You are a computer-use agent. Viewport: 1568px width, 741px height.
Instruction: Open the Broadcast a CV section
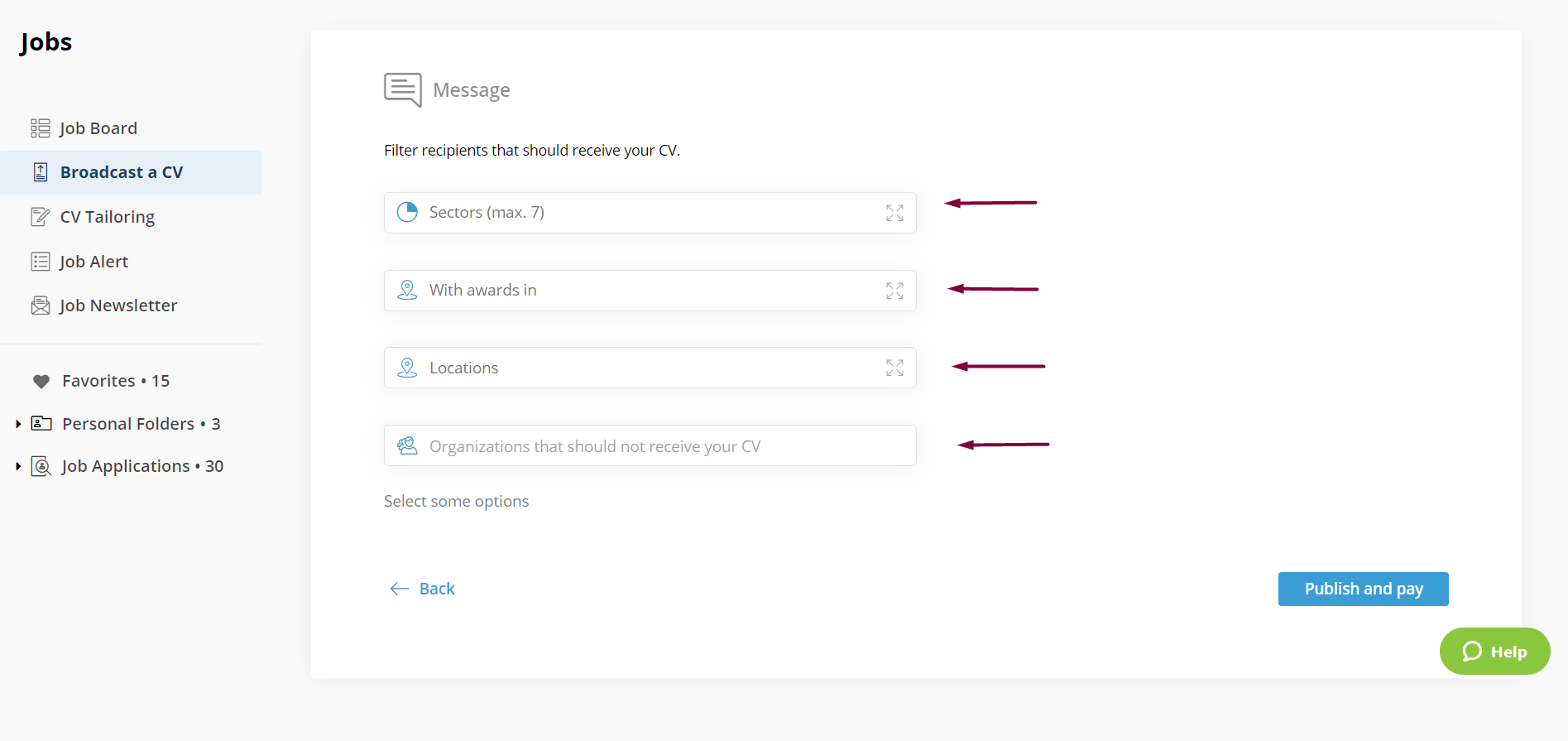pos(122,172)
